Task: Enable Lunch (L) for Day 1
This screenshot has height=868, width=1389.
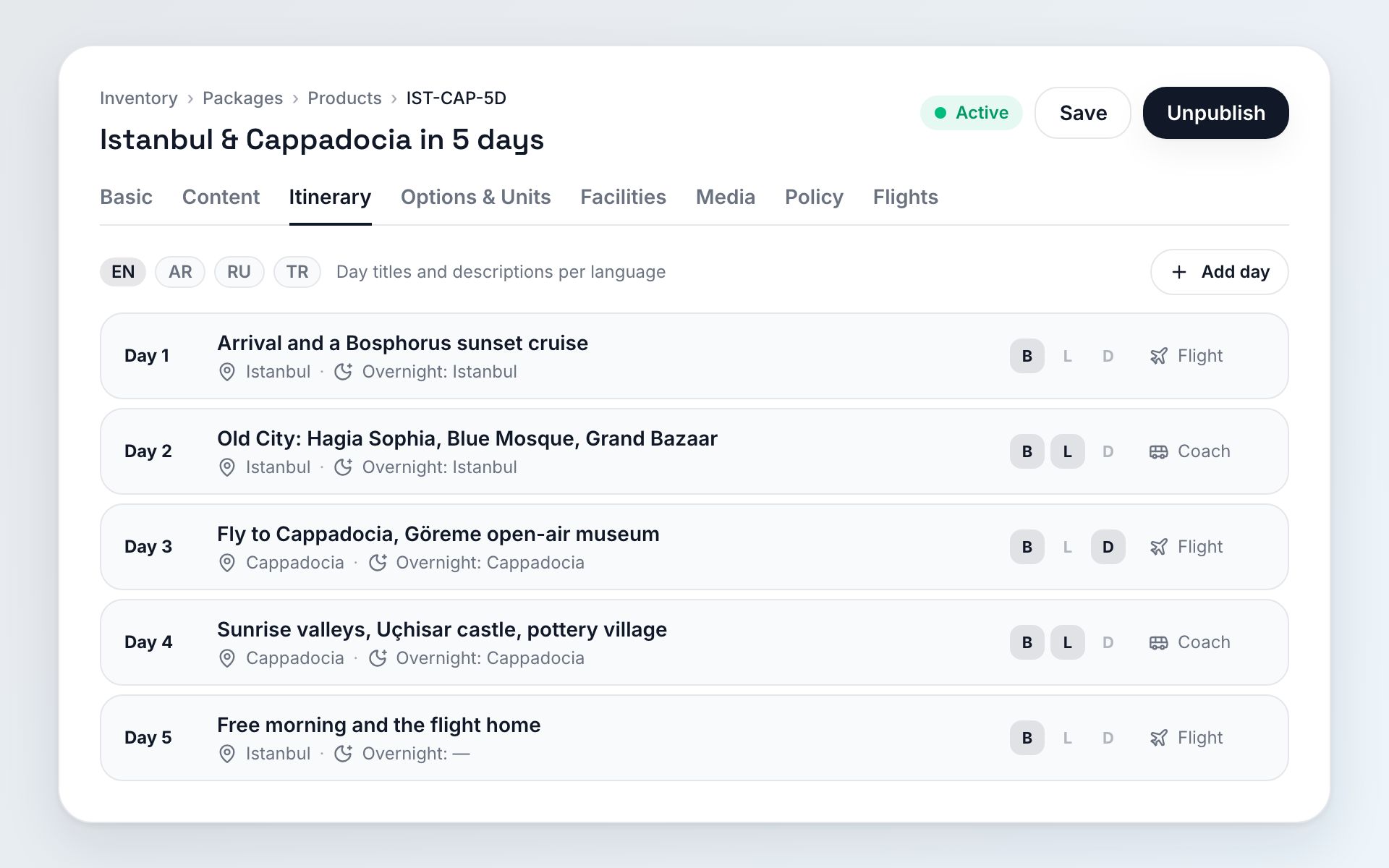Action: [1068, 356]
